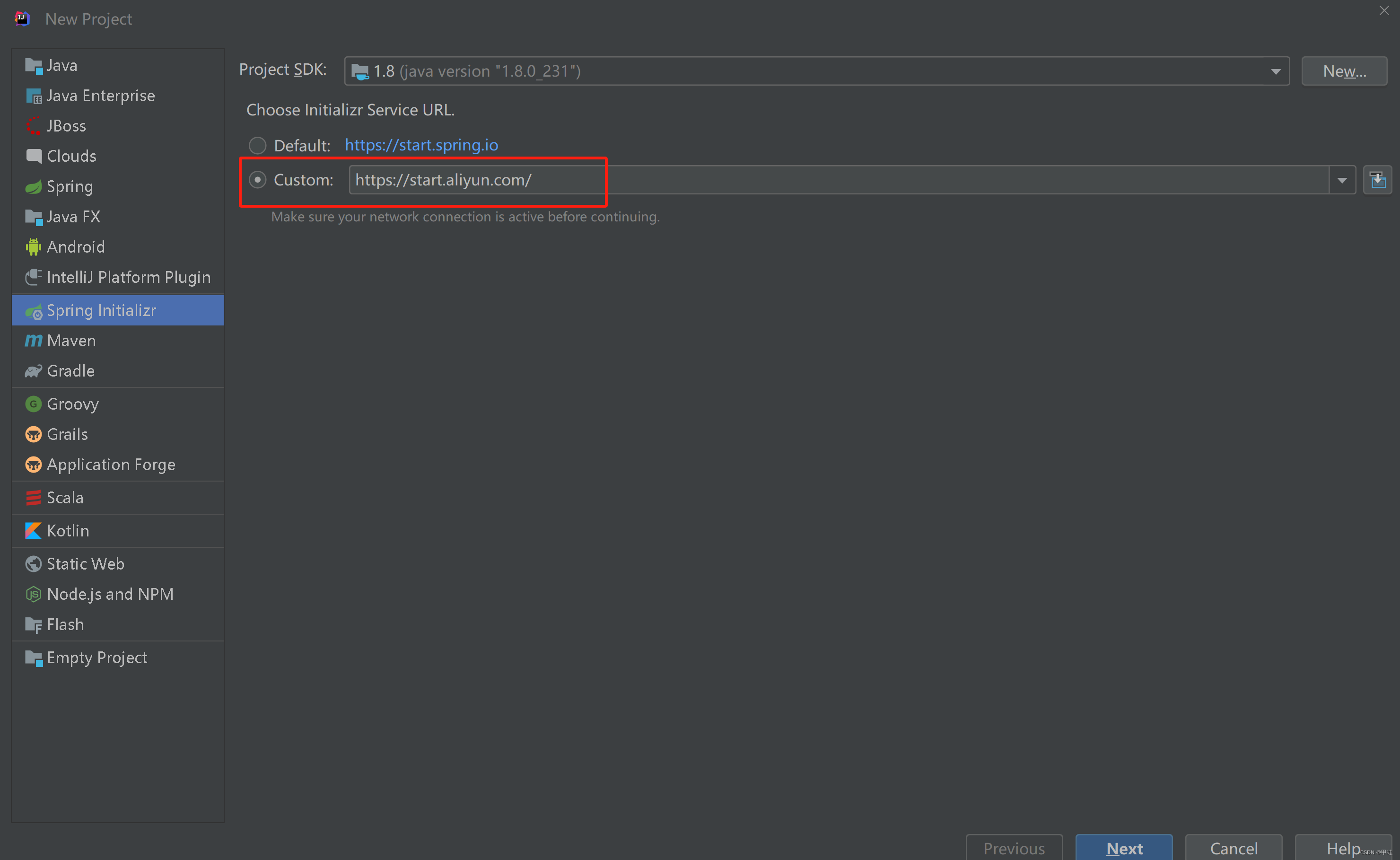
Task: Click the New... SDK button
Action: (x=1344, y=70)
